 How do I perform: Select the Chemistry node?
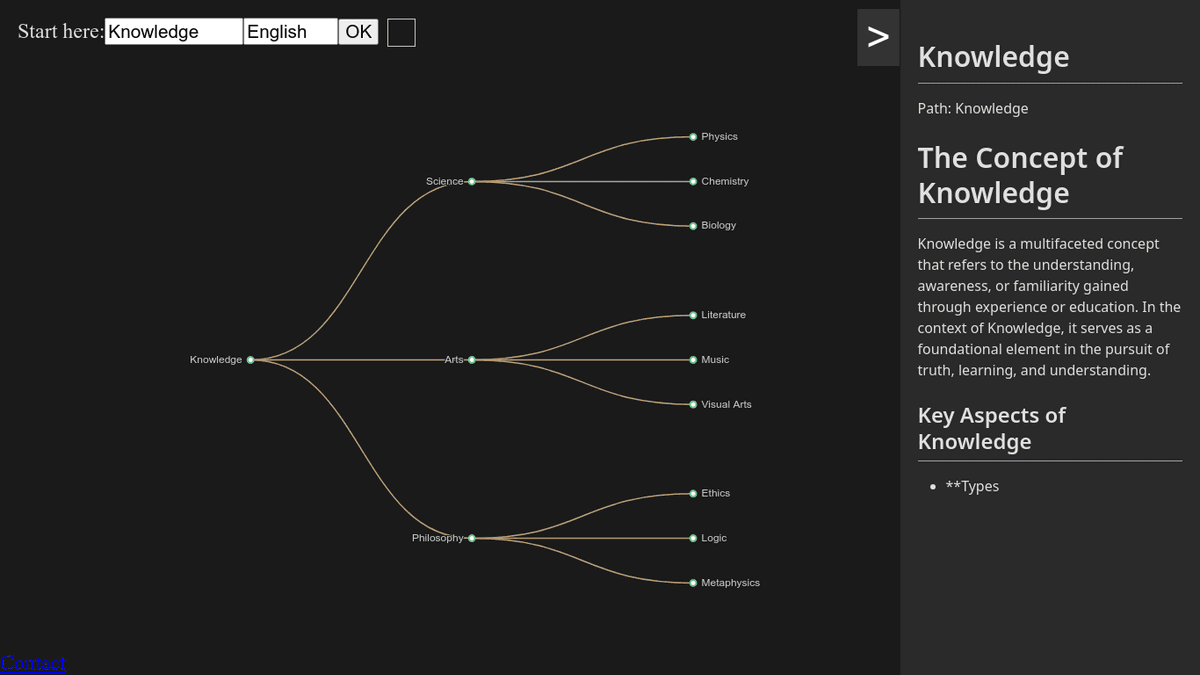(x=693, y=182)
